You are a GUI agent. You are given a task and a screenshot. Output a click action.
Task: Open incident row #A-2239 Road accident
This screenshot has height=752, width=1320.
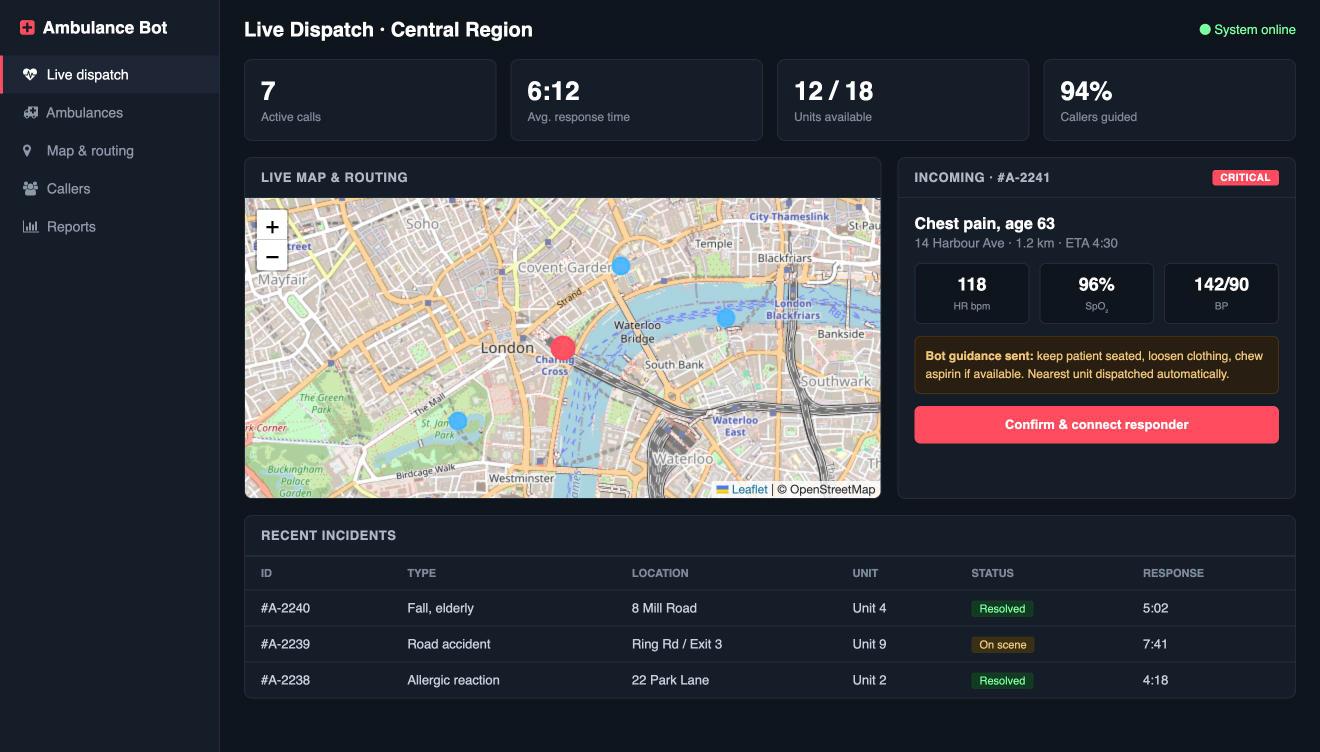click(x=770, y=644)
